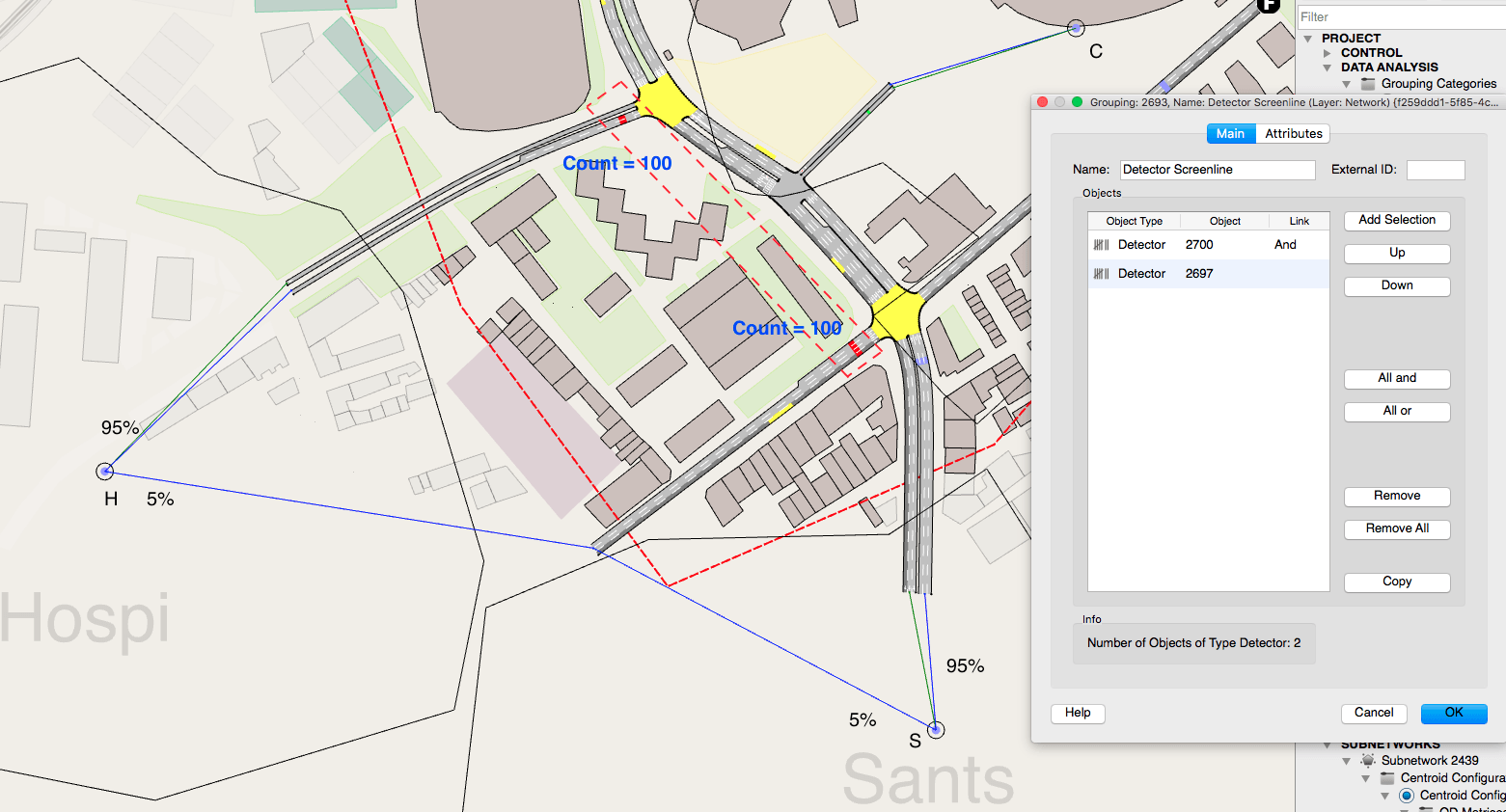Click the Name field with Detector Screenline

pos(1218,170)
